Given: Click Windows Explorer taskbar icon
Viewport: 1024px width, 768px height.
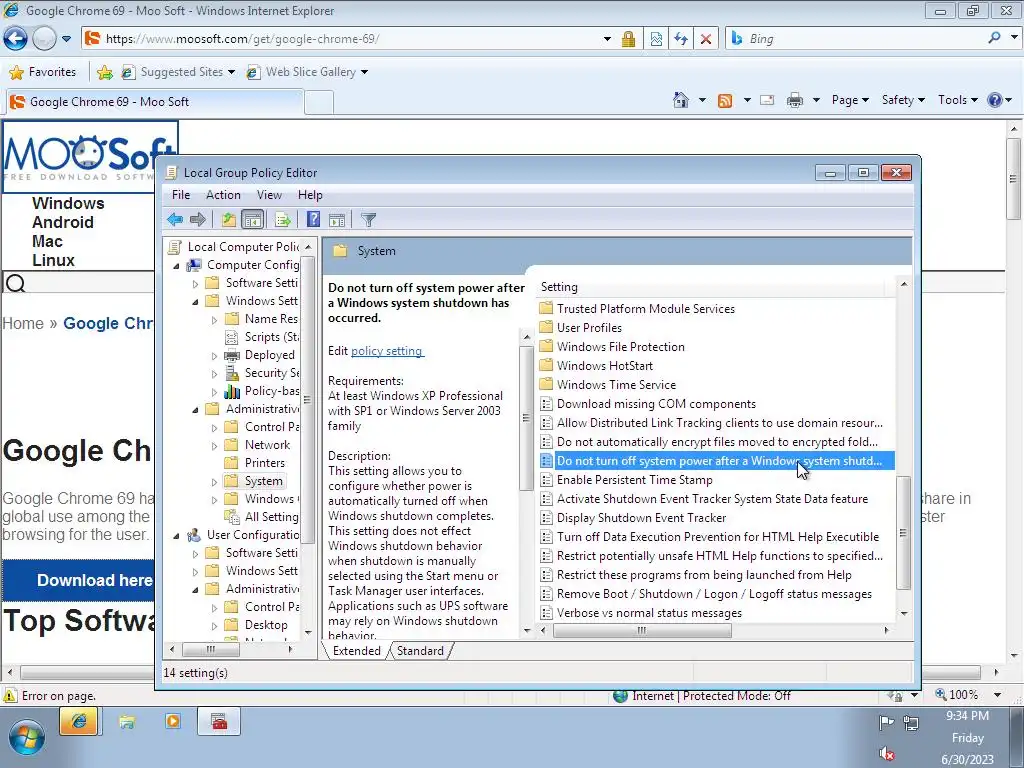Looking at the screenshot, I should [x=127, y=722].
